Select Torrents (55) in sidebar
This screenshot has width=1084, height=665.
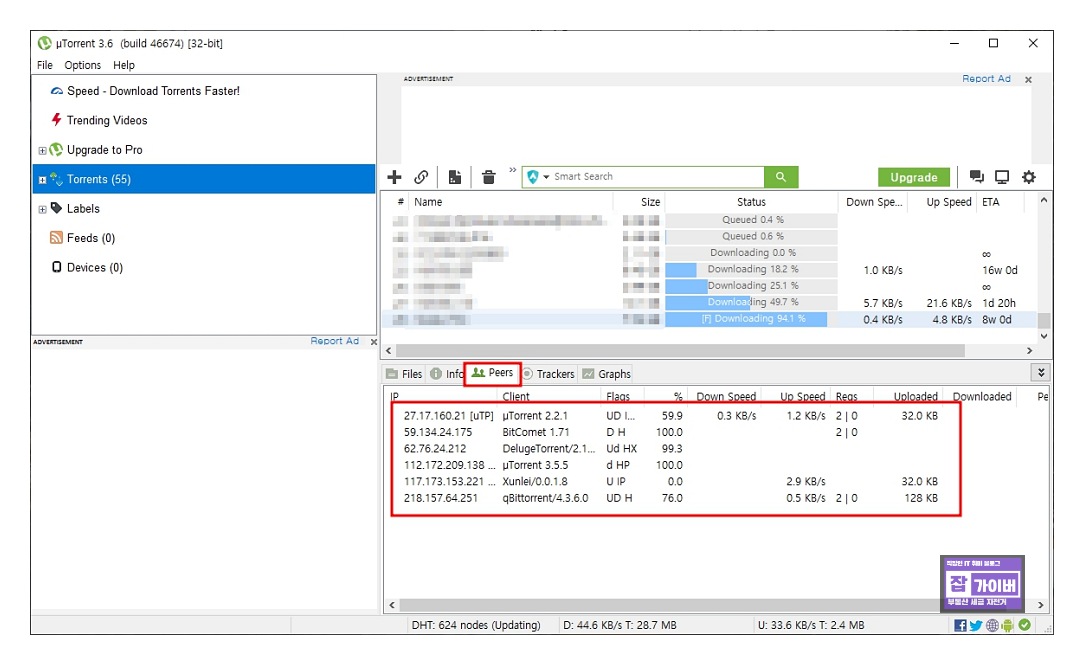coord(204,179)
